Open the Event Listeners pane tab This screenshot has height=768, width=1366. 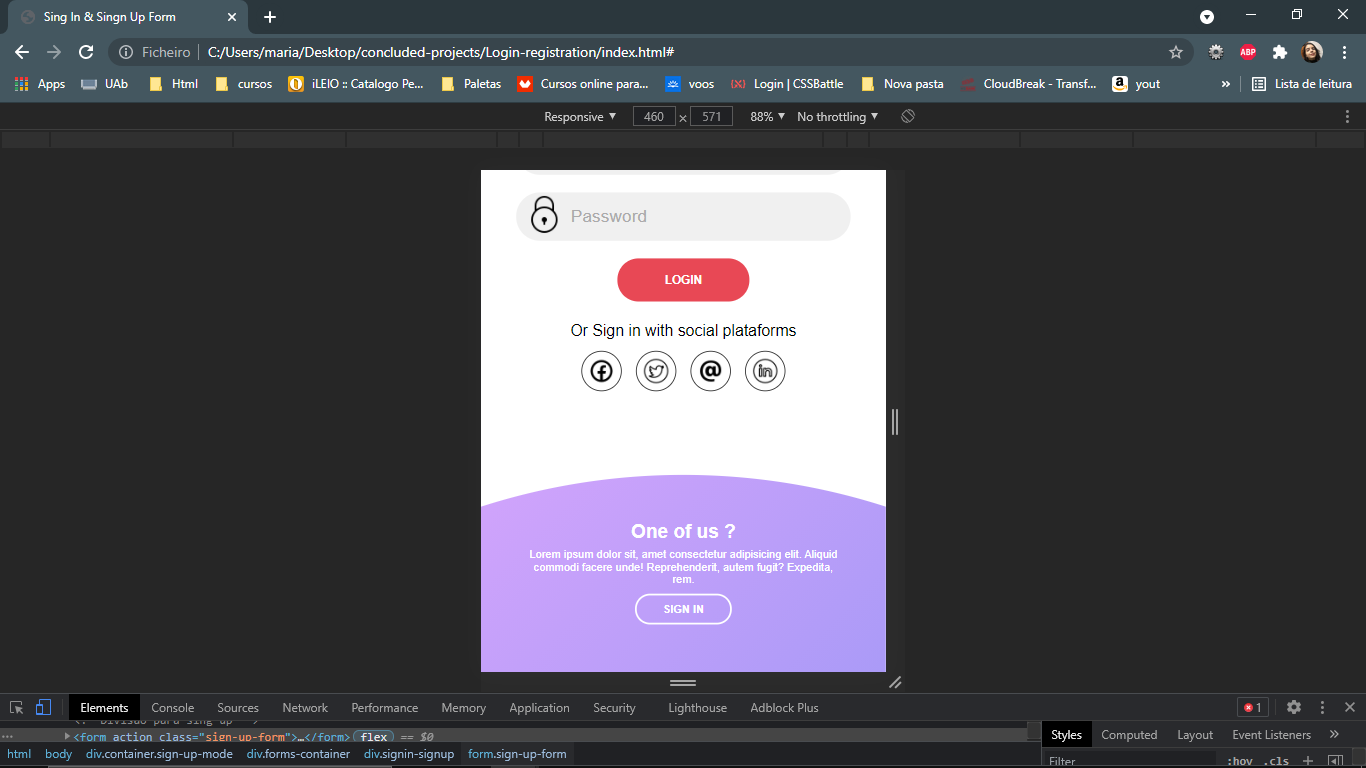(1271, 734)
